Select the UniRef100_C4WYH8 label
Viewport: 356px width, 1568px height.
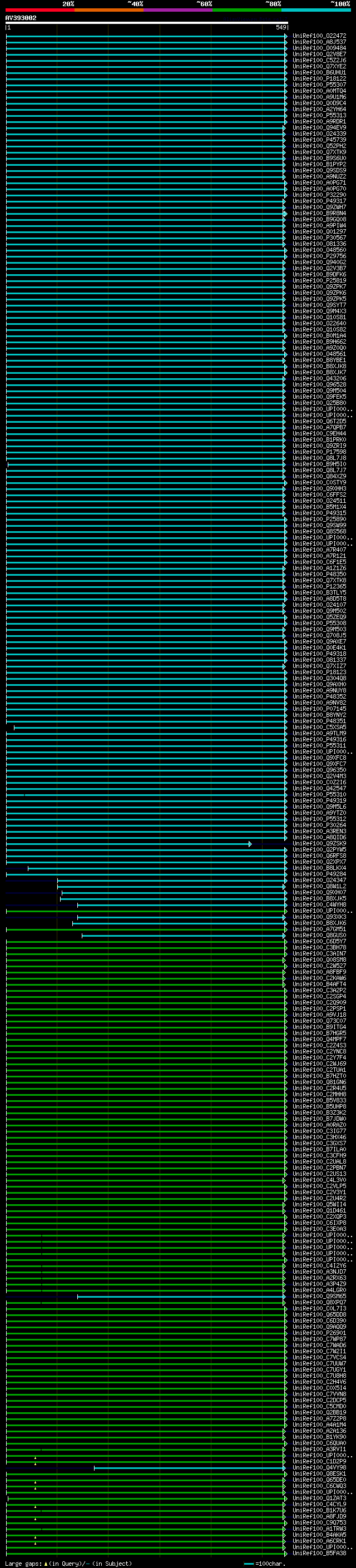pyautogui.click(x=319, y=904)
